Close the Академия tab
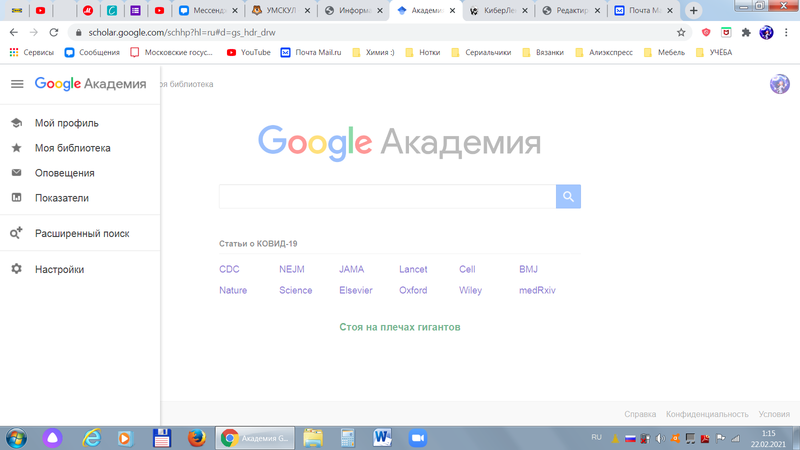The height and width of the screenshot is (450, 800). pos(452,10)
